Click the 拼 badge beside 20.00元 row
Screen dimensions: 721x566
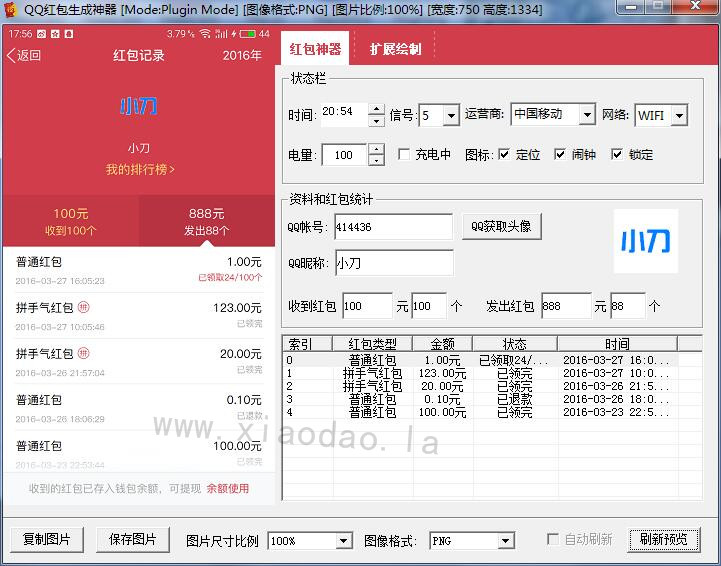pyautogui.click(x=83, y=353)
